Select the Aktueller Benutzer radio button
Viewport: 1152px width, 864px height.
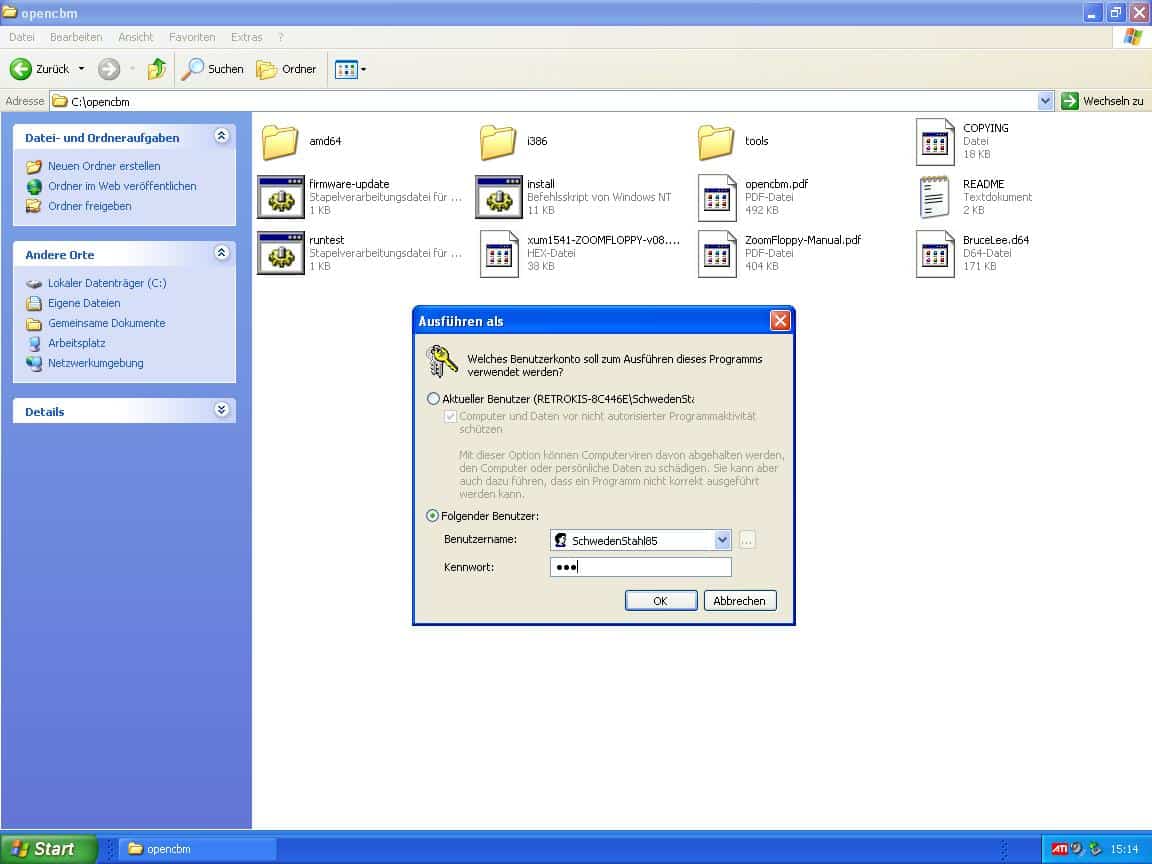coord(433,399)
